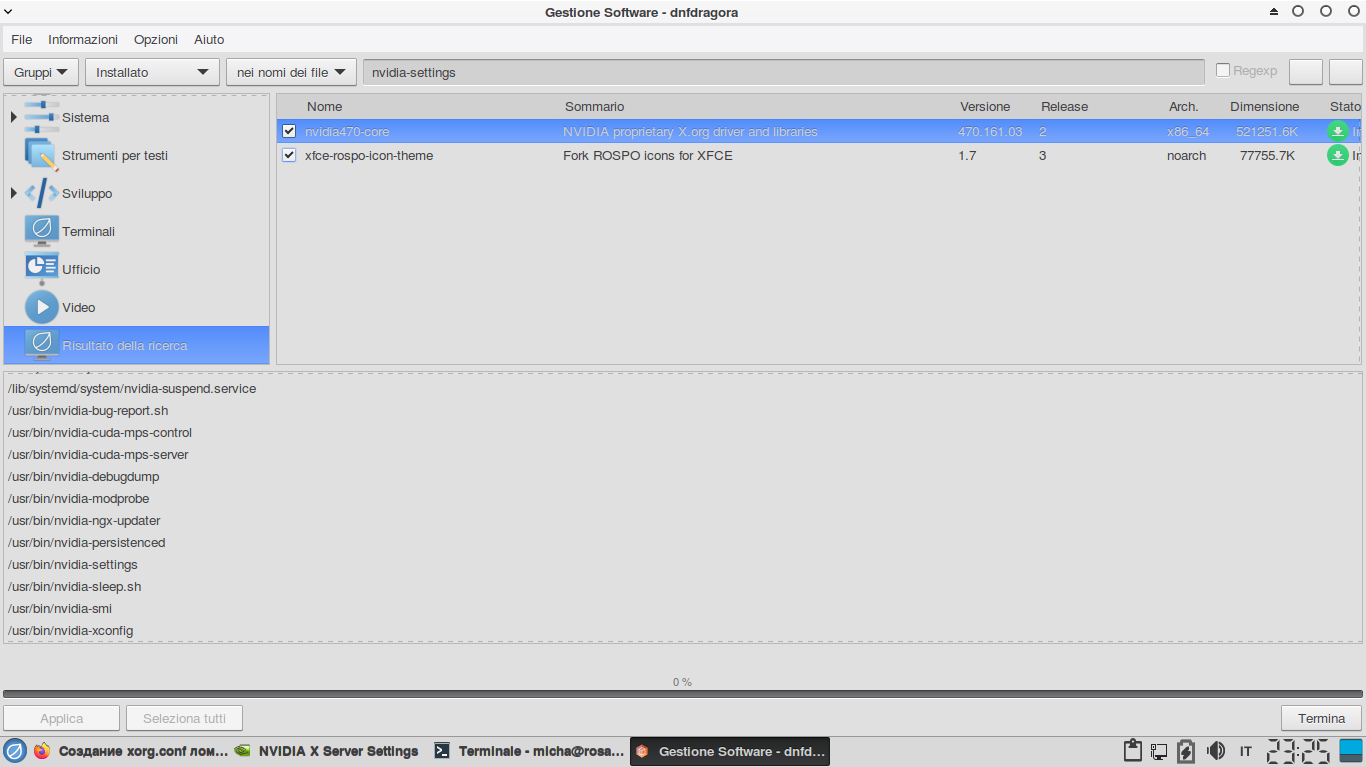Sort packages by the Nome column

[x=324, y=106]
